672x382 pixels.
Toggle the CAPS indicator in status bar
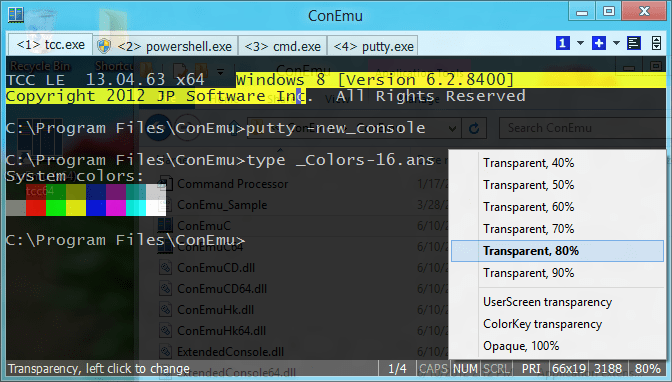[x=433, y=369]
